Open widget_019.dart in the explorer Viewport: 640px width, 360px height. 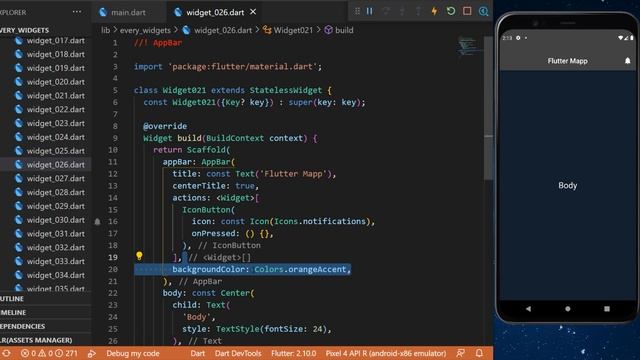(x=56, y=68)
